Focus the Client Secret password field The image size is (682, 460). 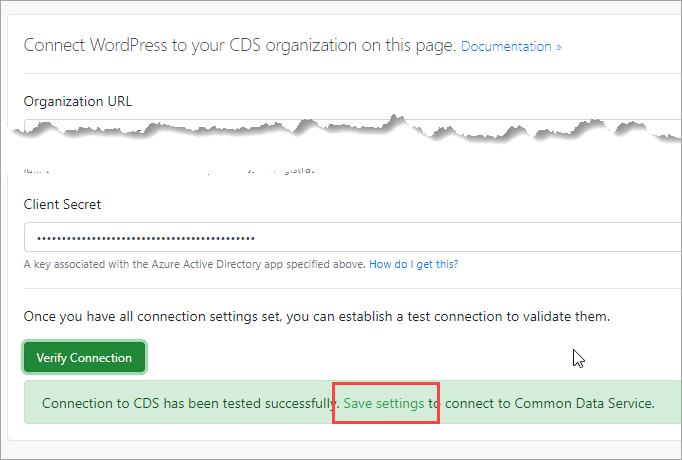pyautogui.click(x=353, y=237)
